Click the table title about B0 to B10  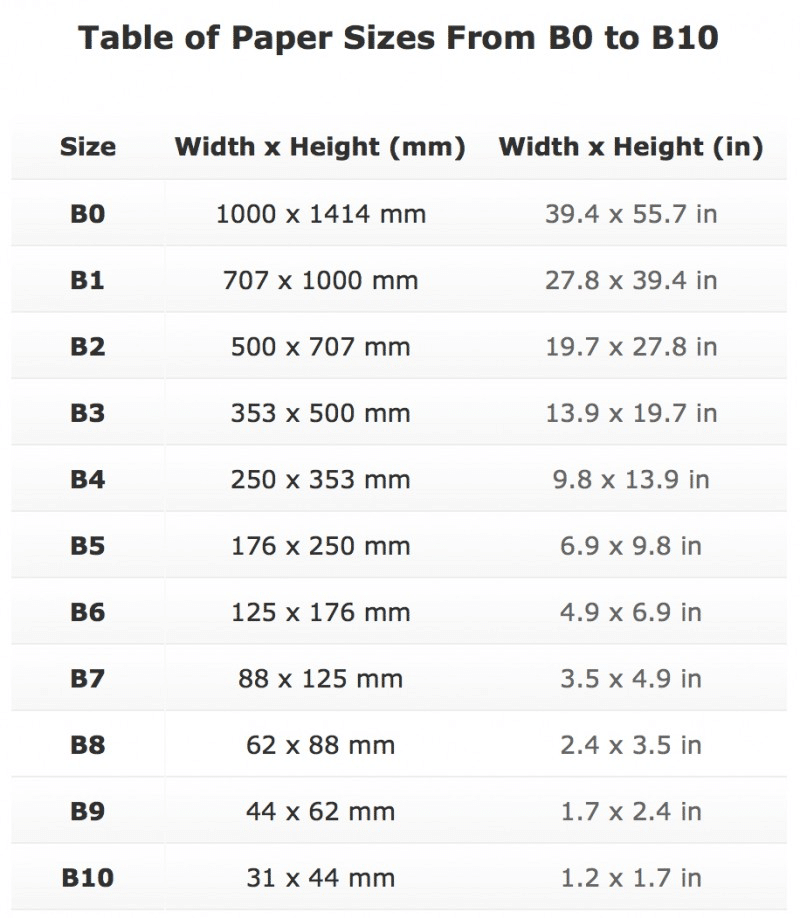pyautogui.click(x=398, y=39)
